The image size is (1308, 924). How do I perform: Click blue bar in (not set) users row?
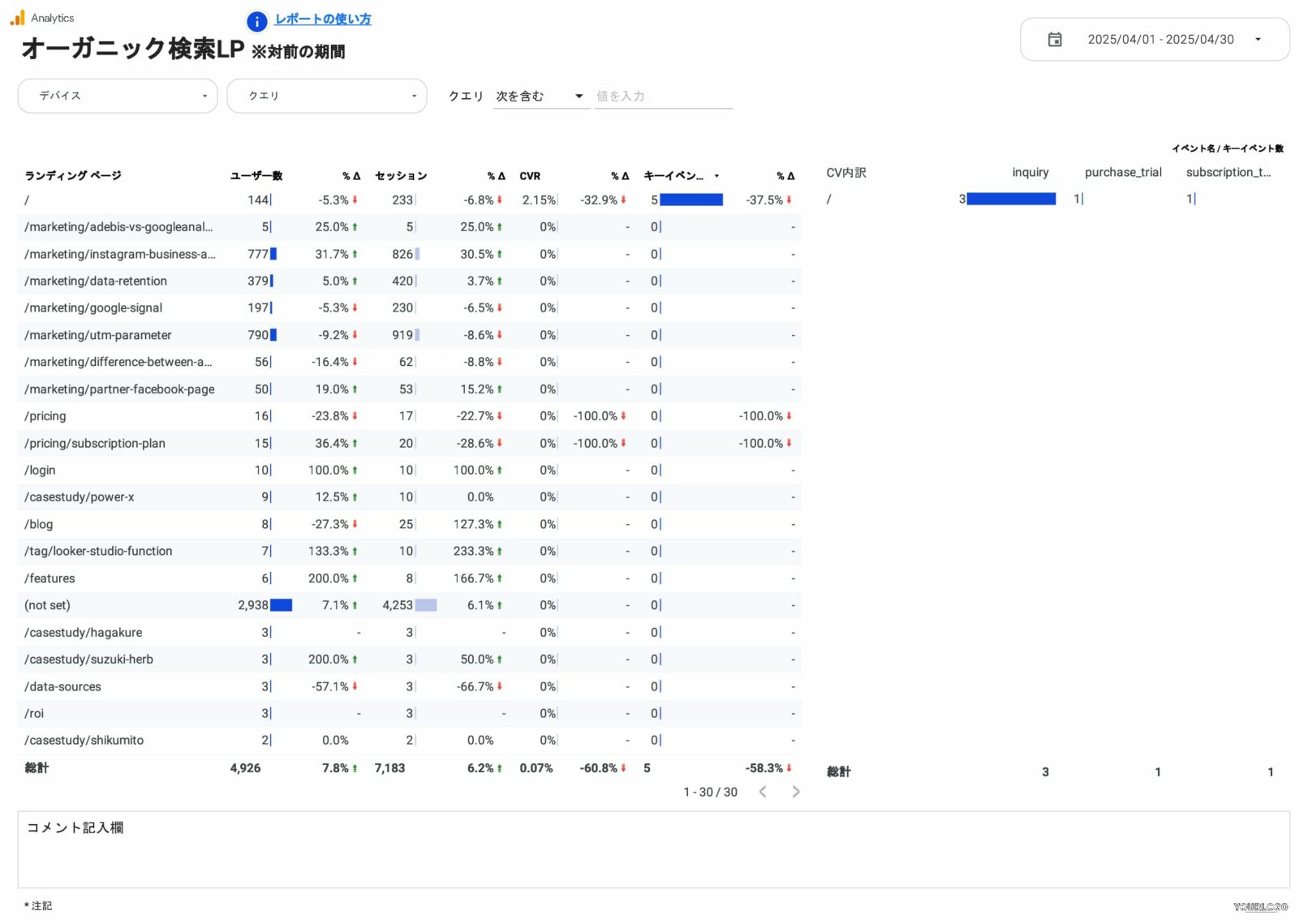pos(281,605)
